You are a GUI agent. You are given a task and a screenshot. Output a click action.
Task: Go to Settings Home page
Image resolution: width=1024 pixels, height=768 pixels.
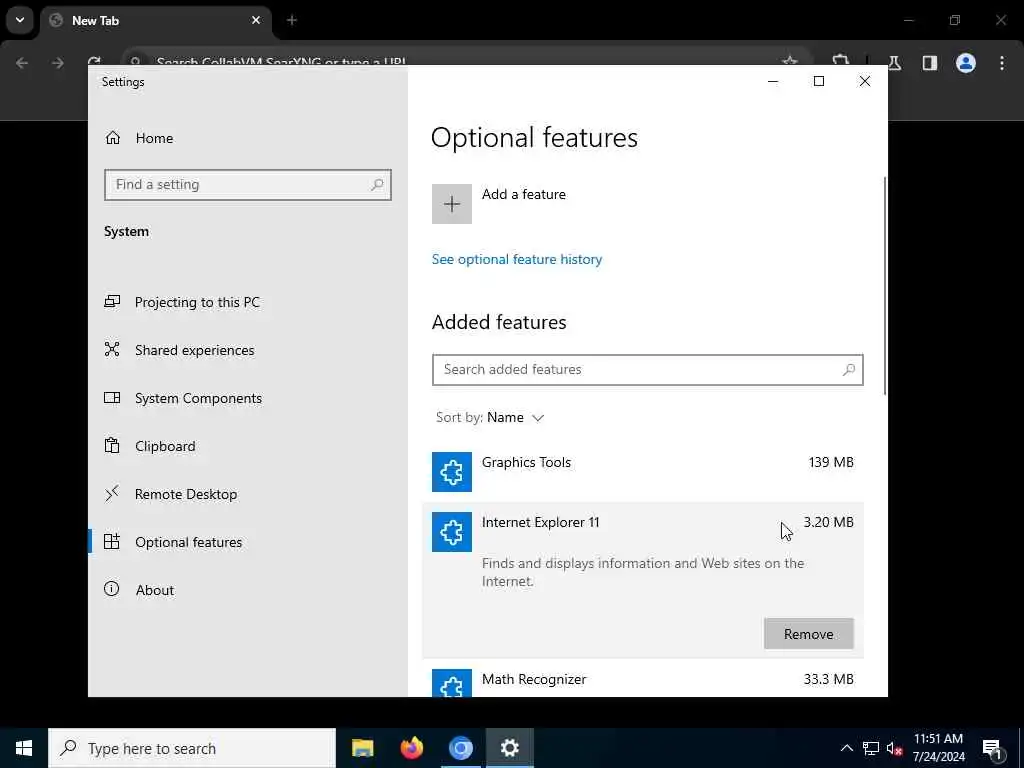point(138,138)
